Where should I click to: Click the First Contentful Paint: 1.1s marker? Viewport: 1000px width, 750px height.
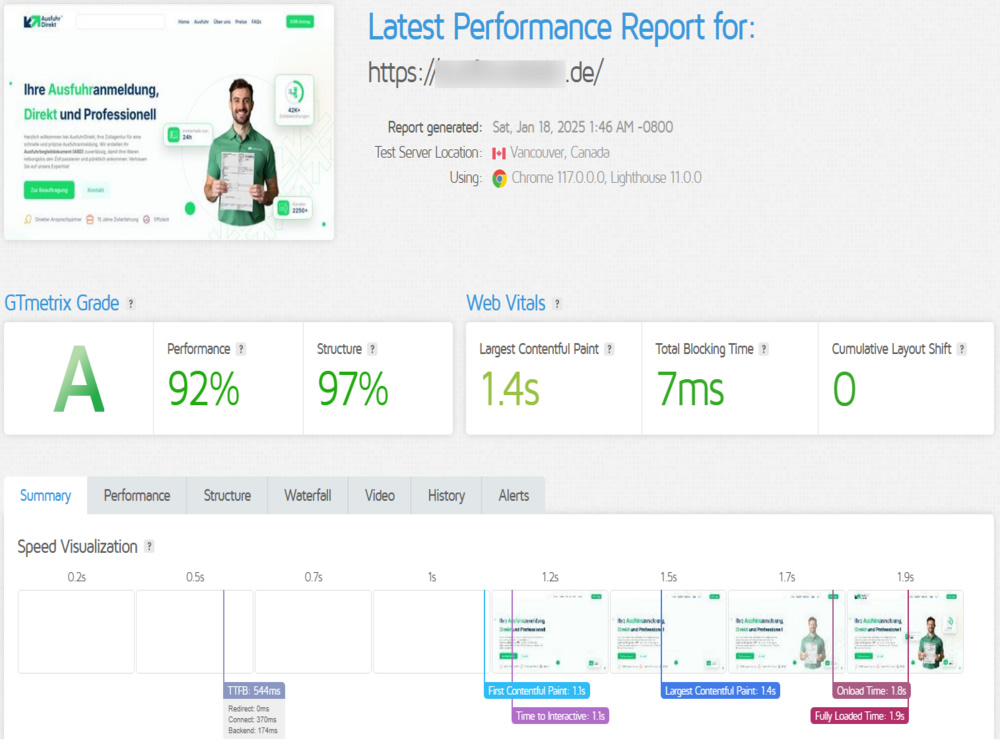point(536,691)
